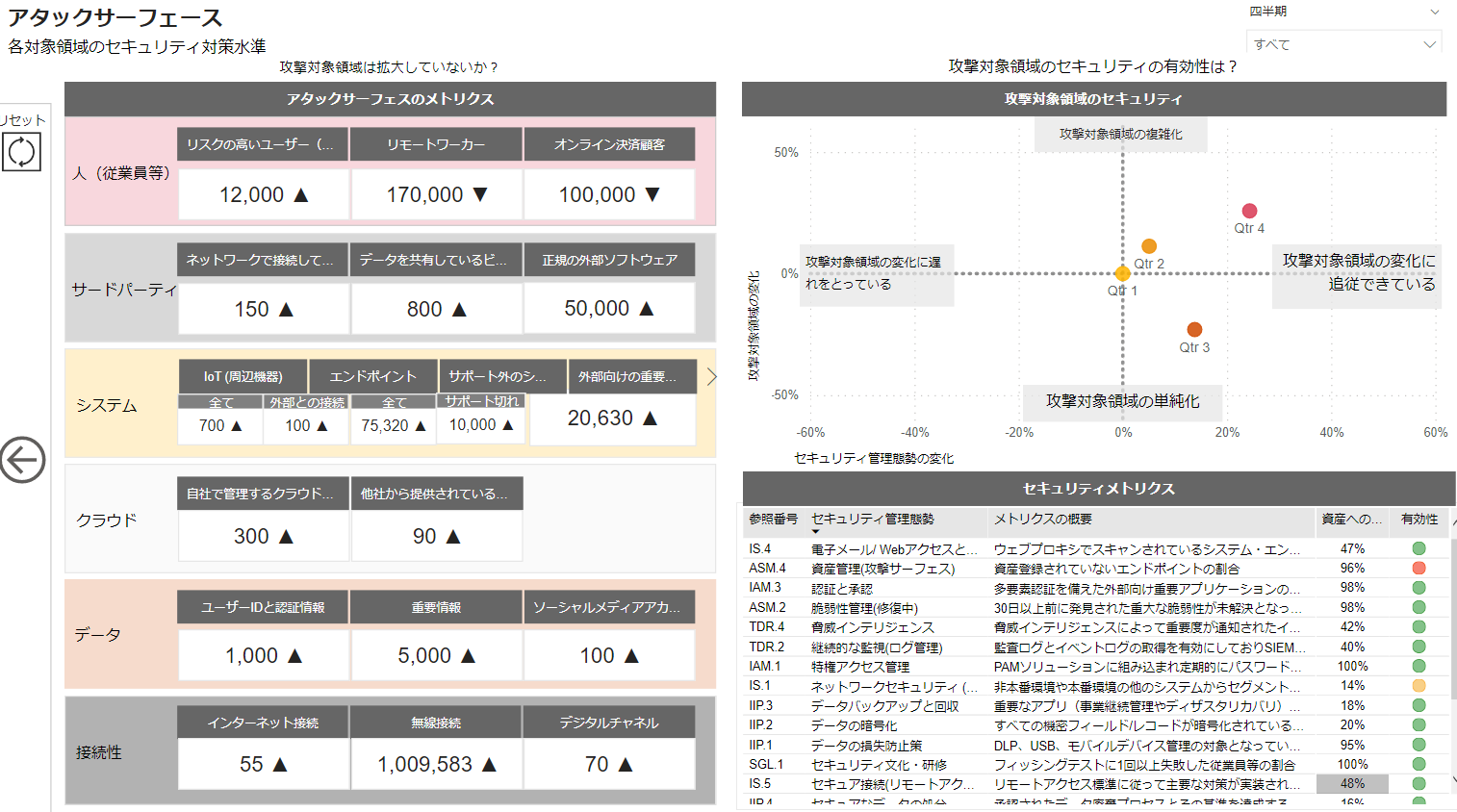Image resolution: width=1457 pixels, height=812 pixels.
Task: Click the highlighted 48% cell for IS.5
Action: point(1352,784)
